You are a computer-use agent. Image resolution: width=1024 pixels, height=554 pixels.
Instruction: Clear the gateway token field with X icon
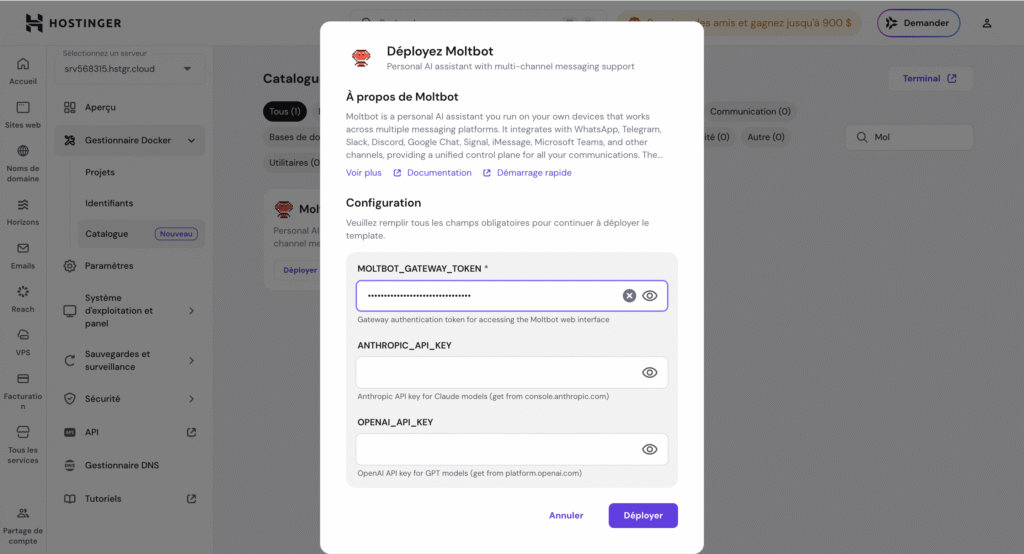click(629, 296)
